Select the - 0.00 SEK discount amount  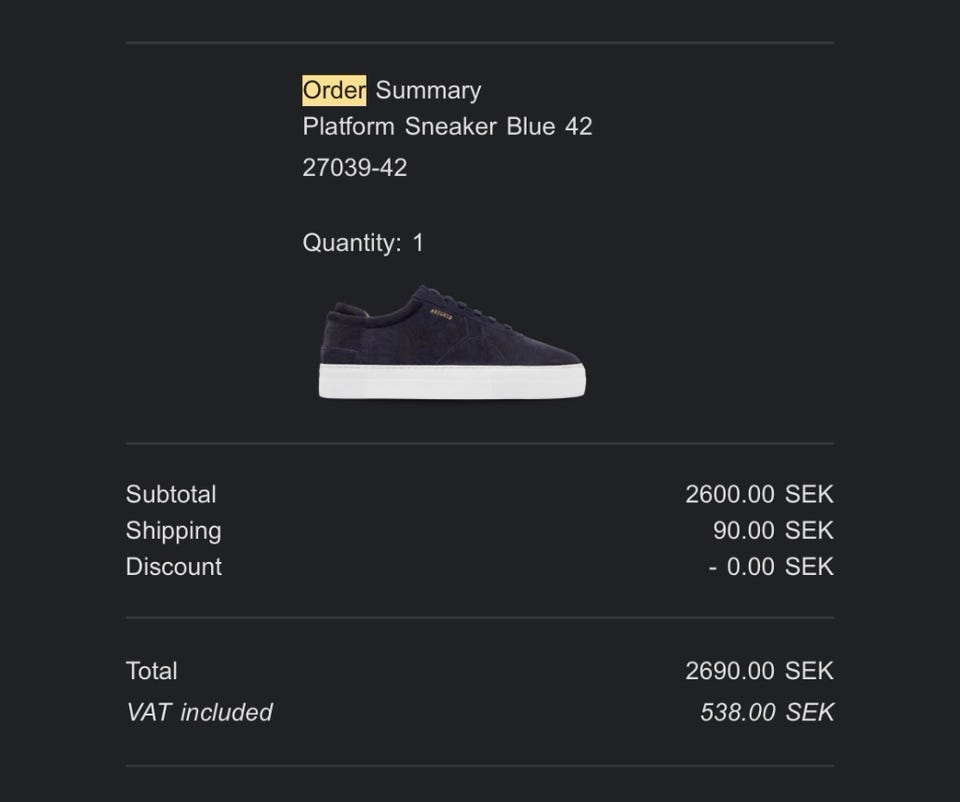click(x=771, y=567)
